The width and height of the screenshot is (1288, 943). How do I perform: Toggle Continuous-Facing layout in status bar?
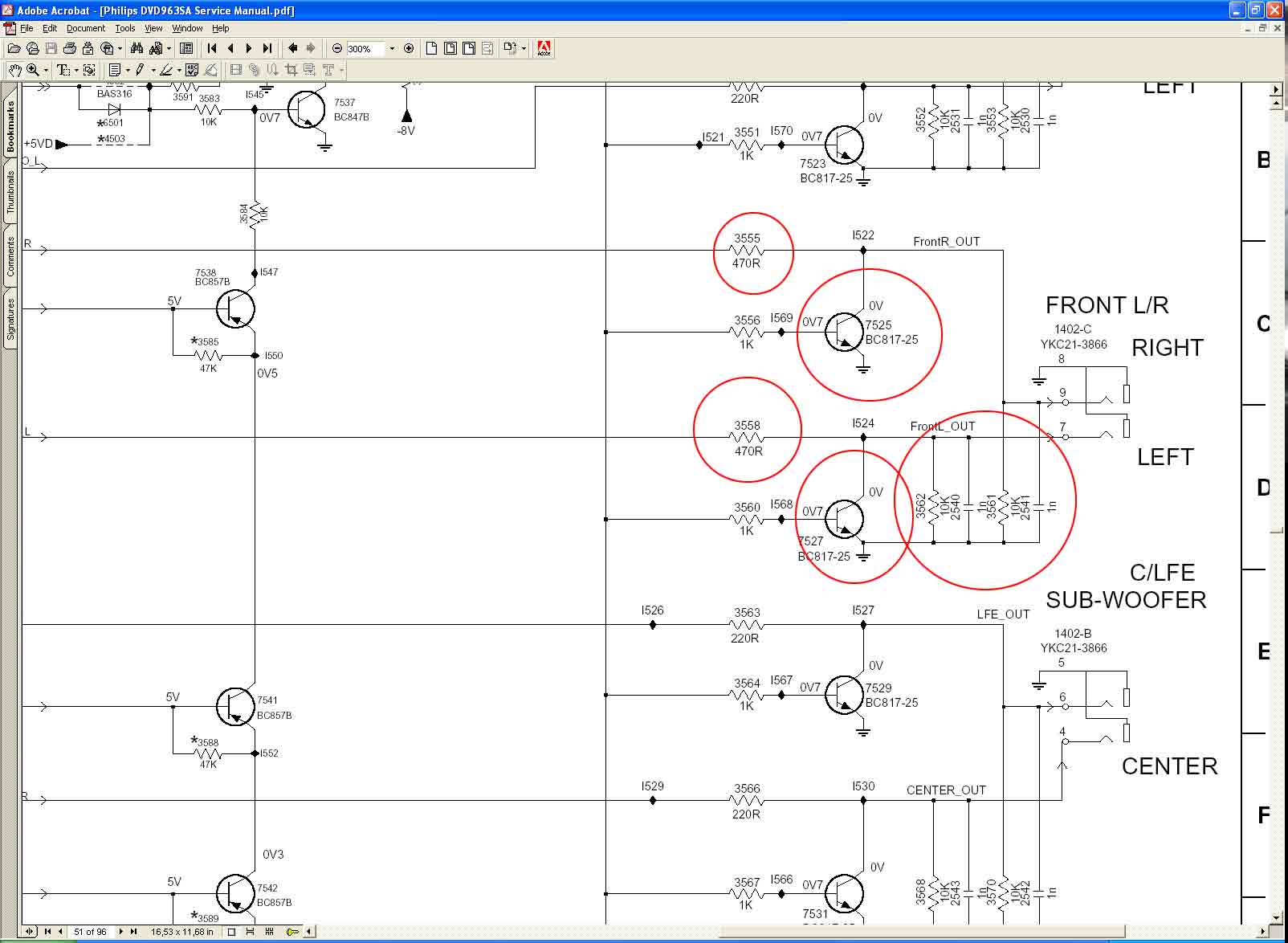[x=270, y=932]
